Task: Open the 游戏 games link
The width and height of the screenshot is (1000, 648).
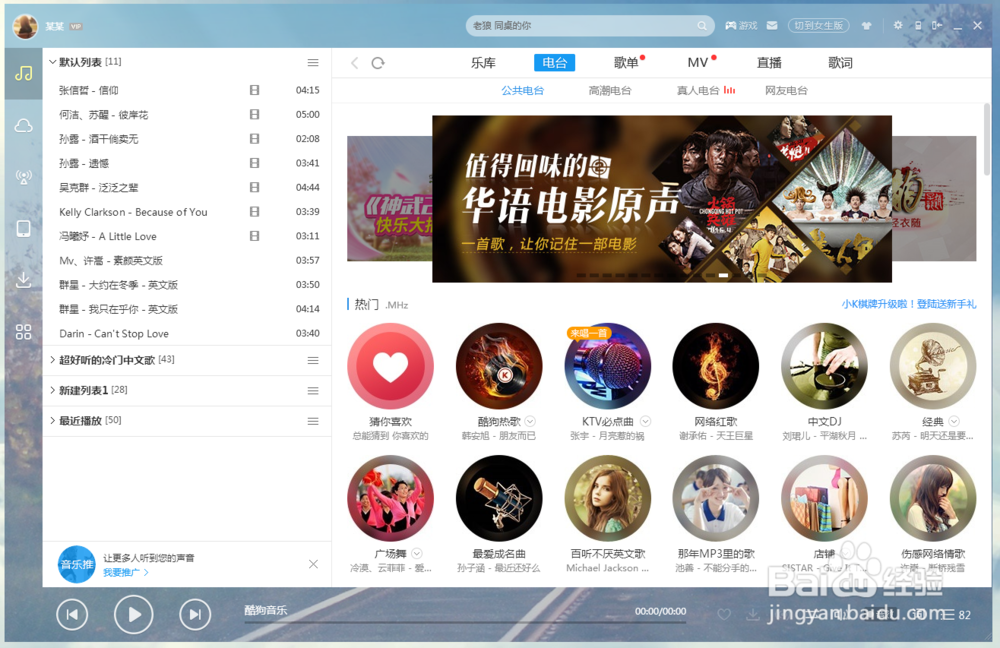Action: tap(741, 26)
